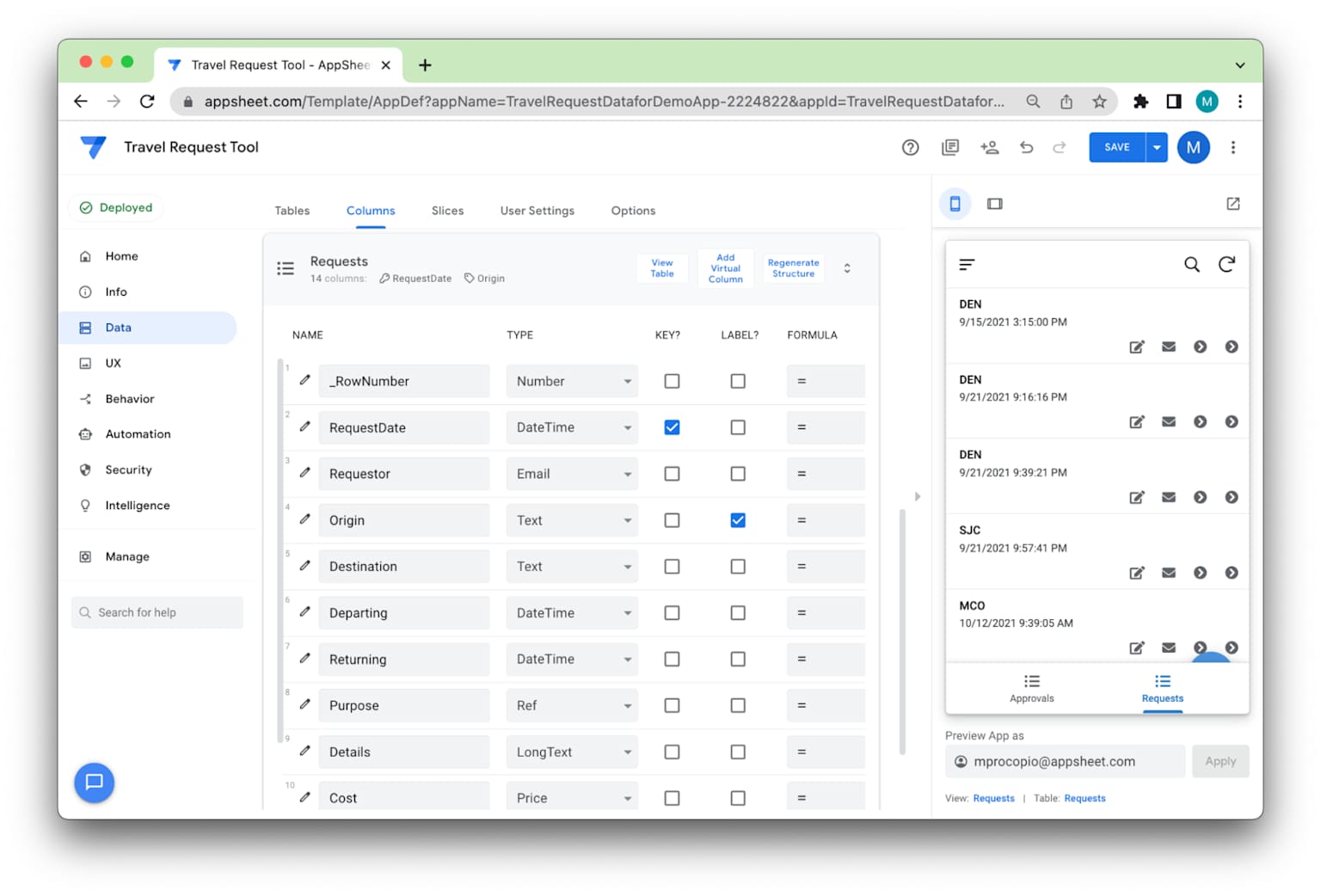
Task: Click the Add Virtual Column button
Action: point(725,267)
